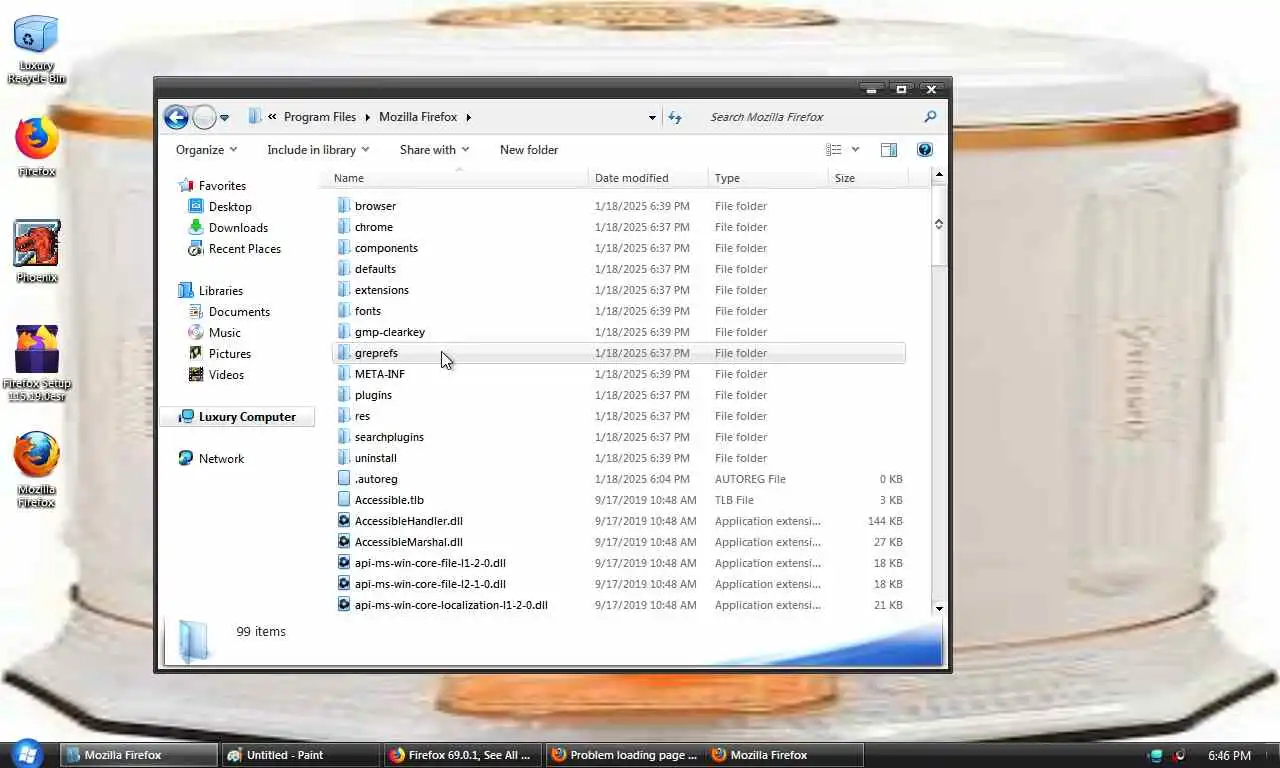
Task: Select the uninstall folder
Action: coord(375,458)
